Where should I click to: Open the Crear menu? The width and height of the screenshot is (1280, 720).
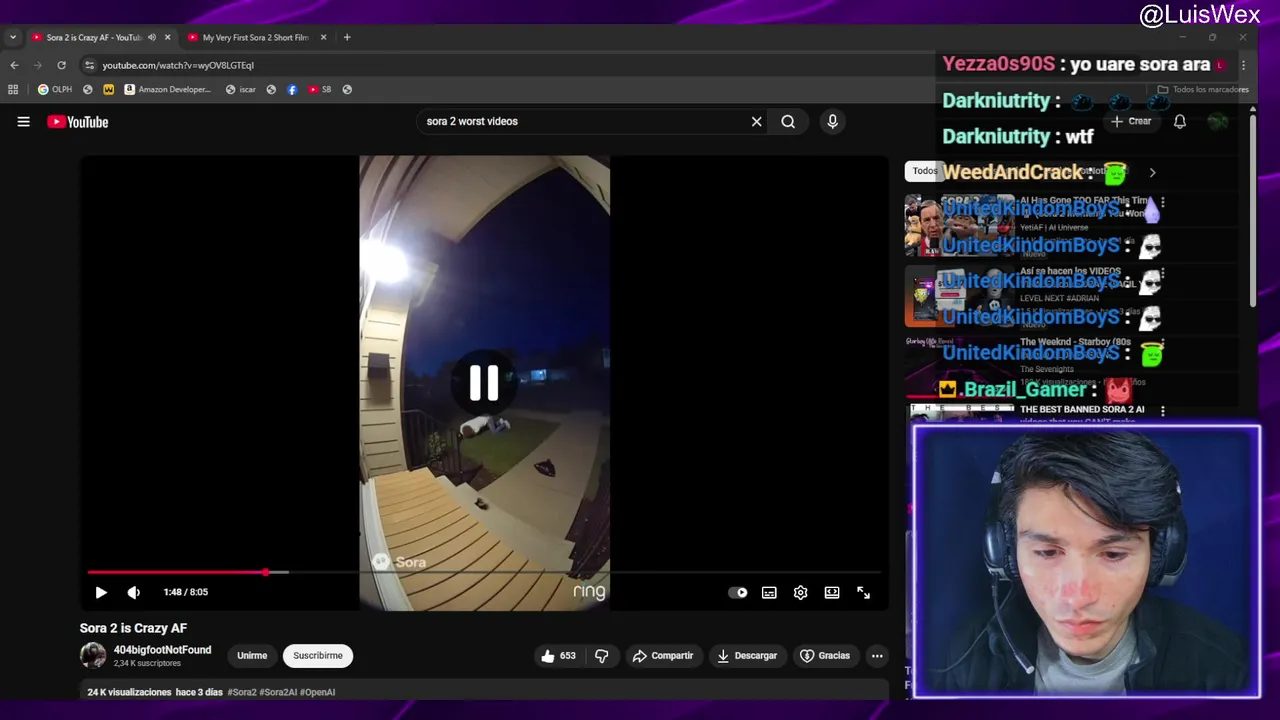pos(1131,121)
